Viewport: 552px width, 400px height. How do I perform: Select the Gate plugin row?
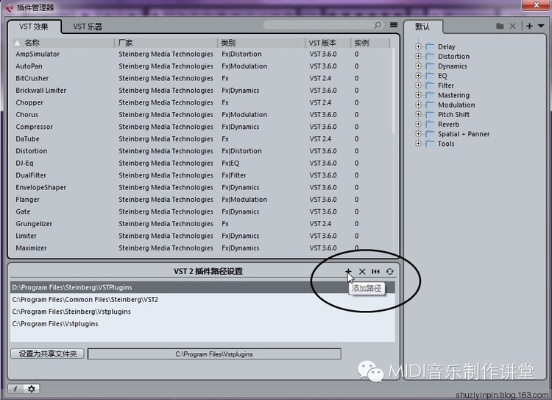point(201,212)
